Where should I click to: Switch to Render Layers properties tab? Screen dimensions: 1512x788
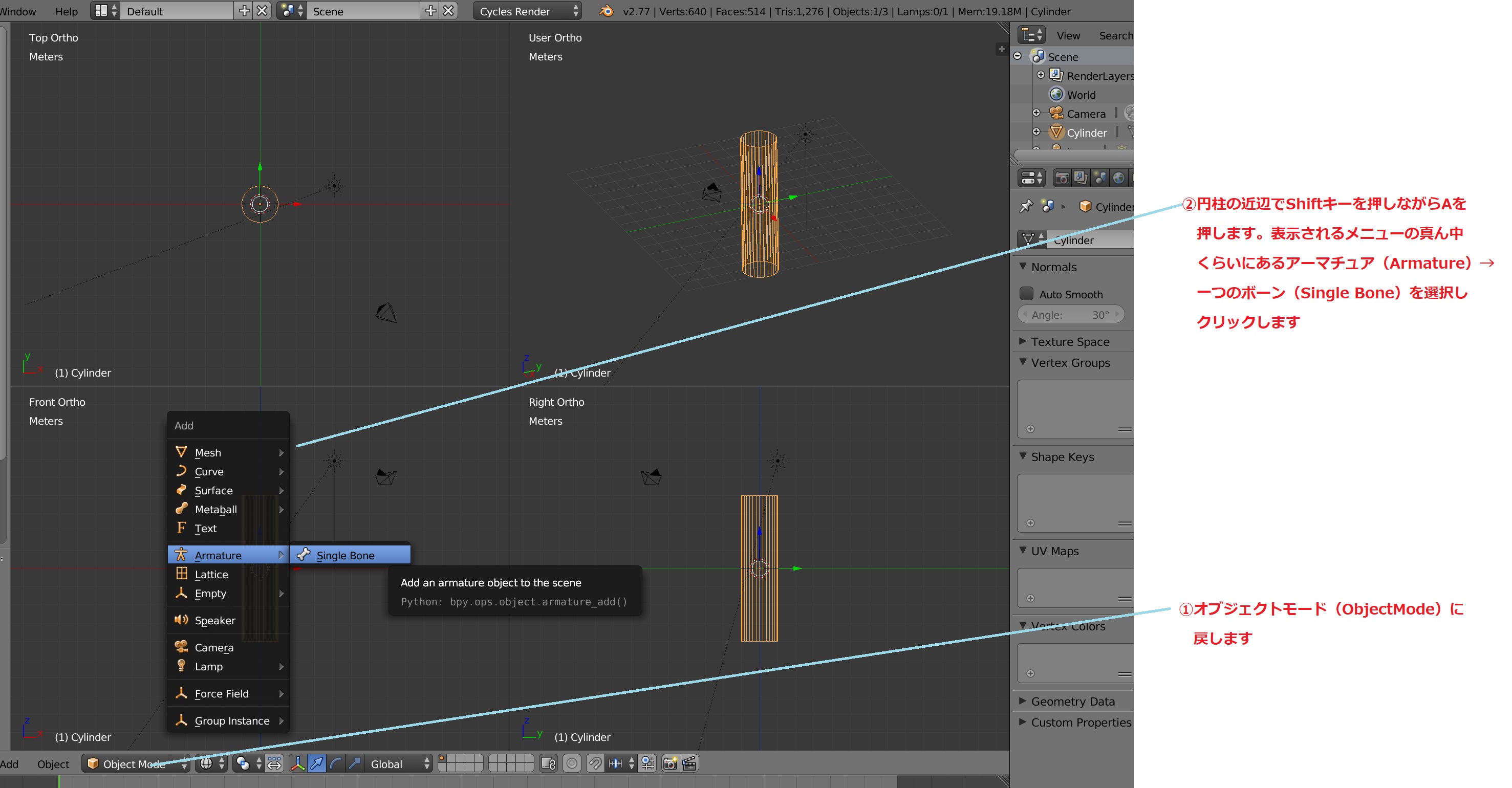click(x=1080, y=177)
